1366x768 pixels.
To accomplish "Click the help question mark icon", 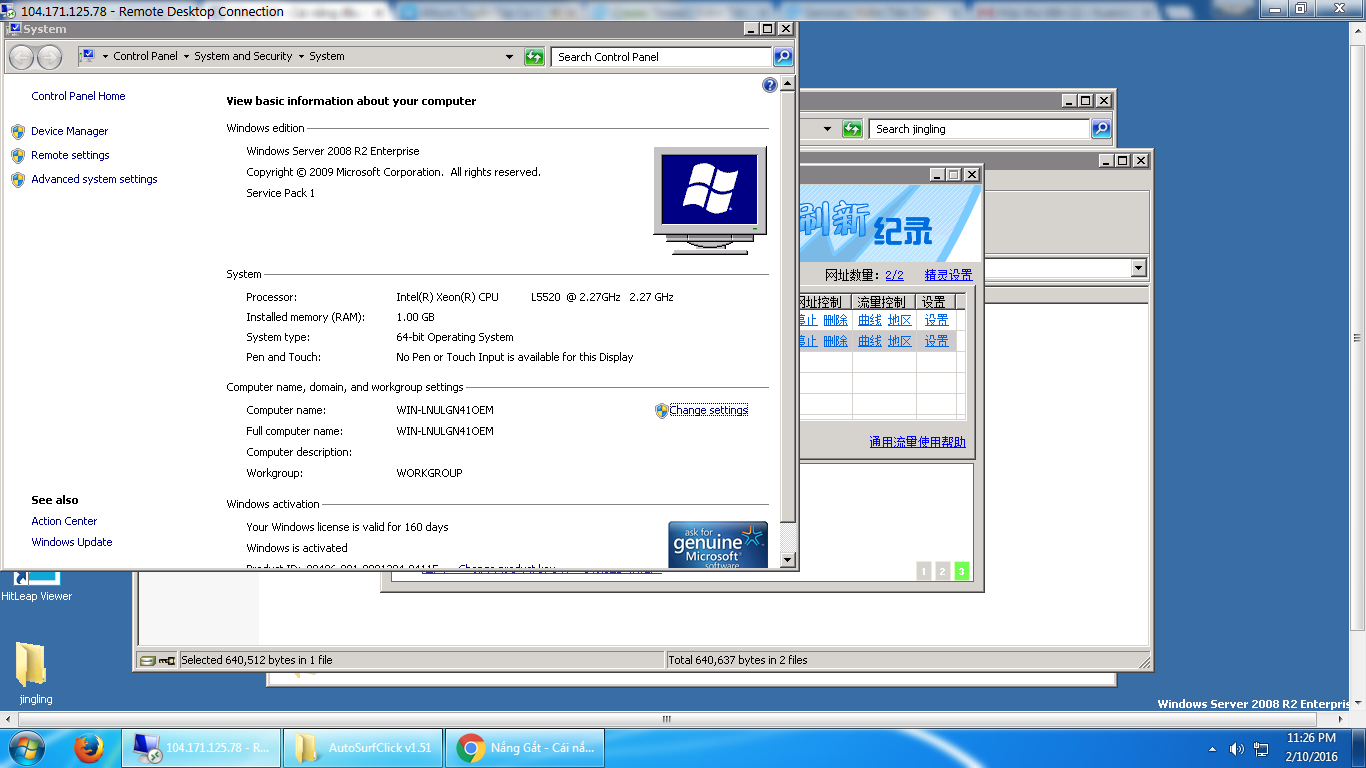I will (x=770, y=85).
